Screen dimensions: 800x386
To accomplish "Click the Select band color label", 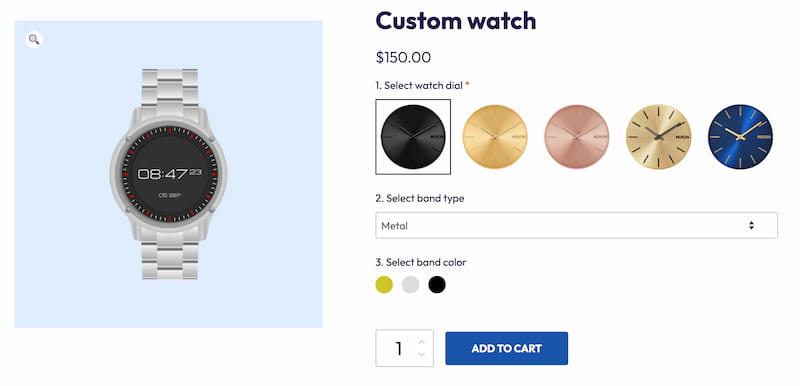I will pyautogui.click(x=421, y=263).
